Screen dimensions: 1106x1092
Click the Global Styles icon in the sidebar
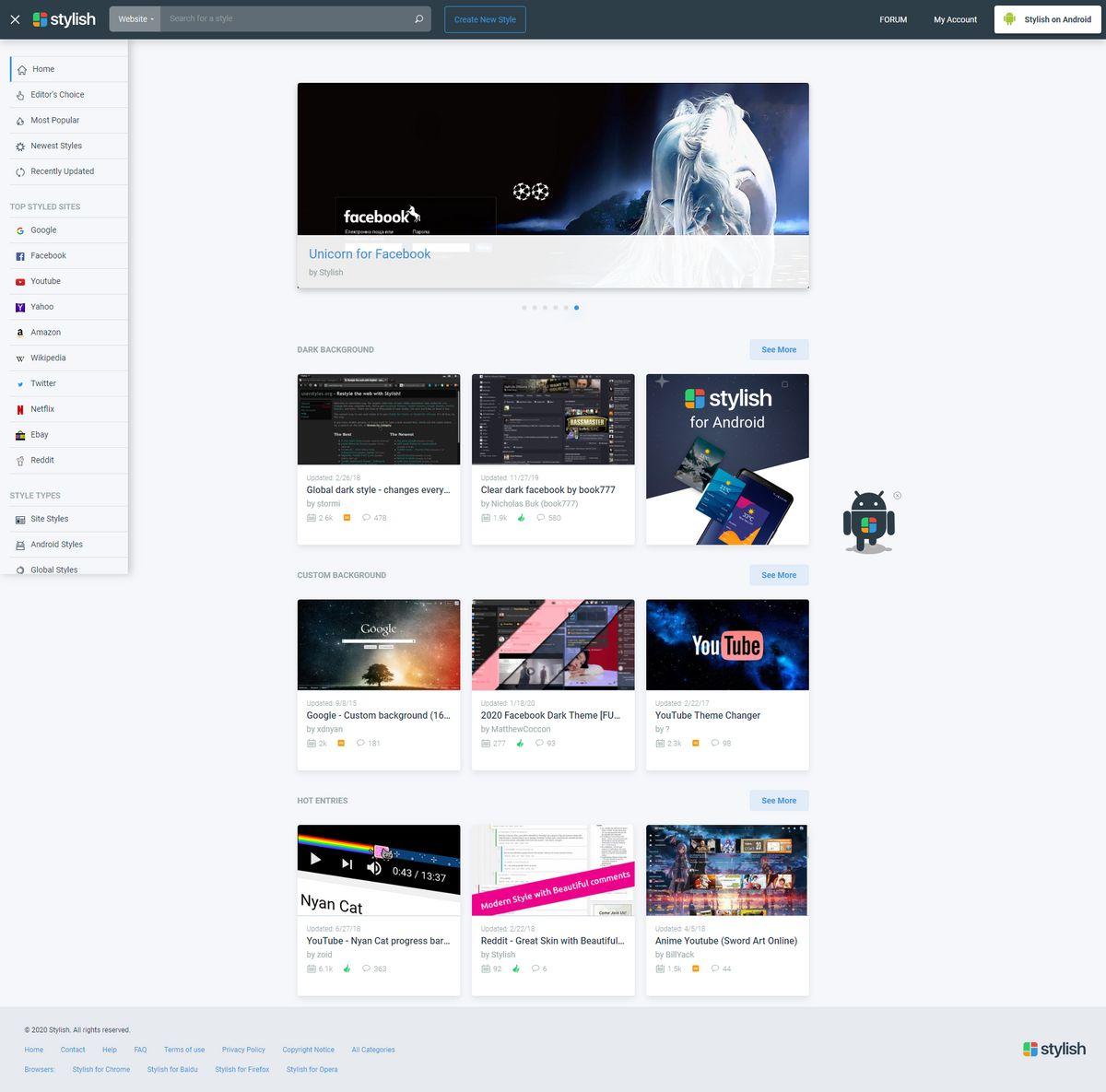click(20, 570)
